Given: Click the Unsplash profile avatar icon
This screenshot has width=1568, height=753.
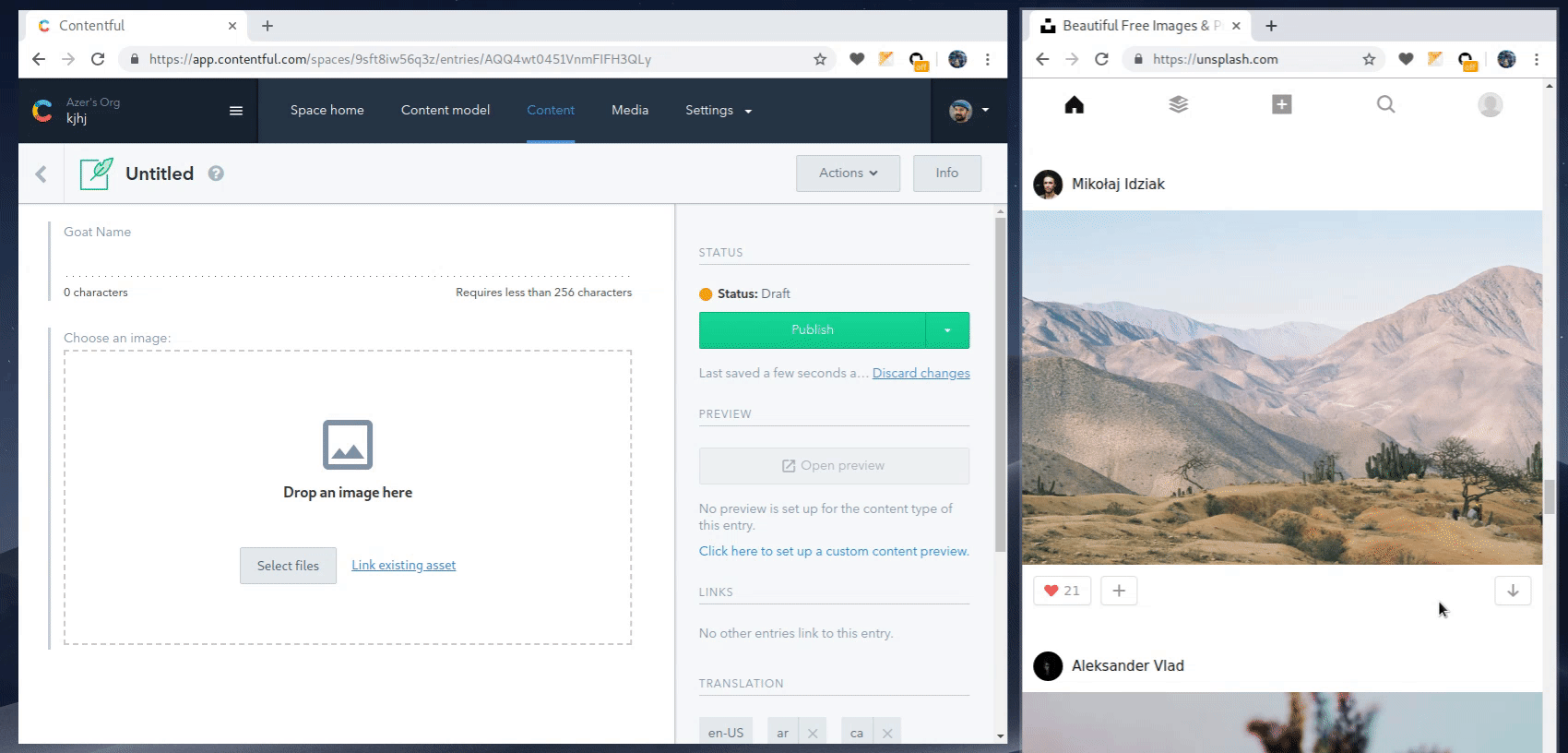Looking at the screenshot, I should 1490,105.
